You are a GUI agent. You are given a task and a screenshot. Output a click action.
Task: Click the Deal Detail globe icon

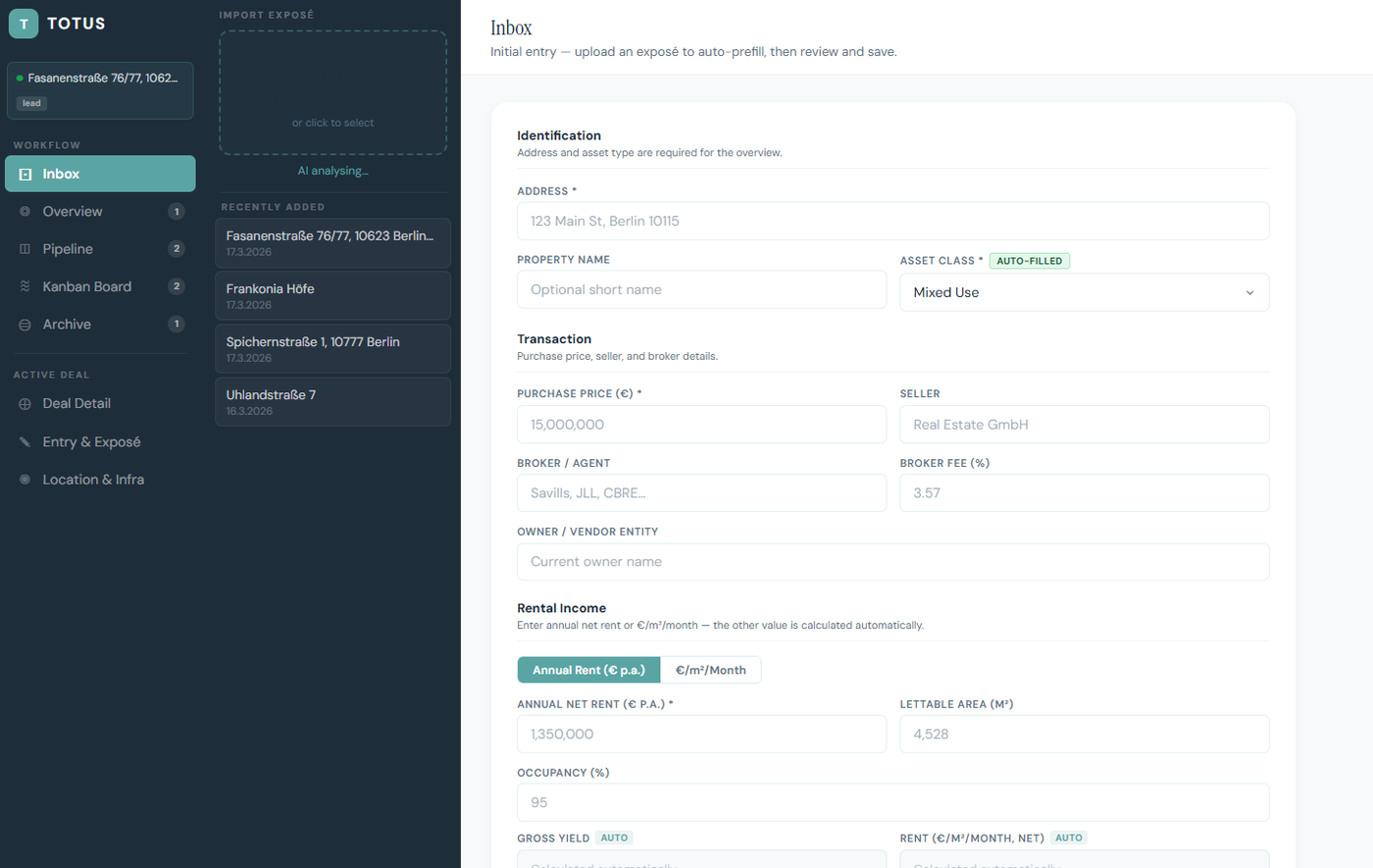[25, 404]
